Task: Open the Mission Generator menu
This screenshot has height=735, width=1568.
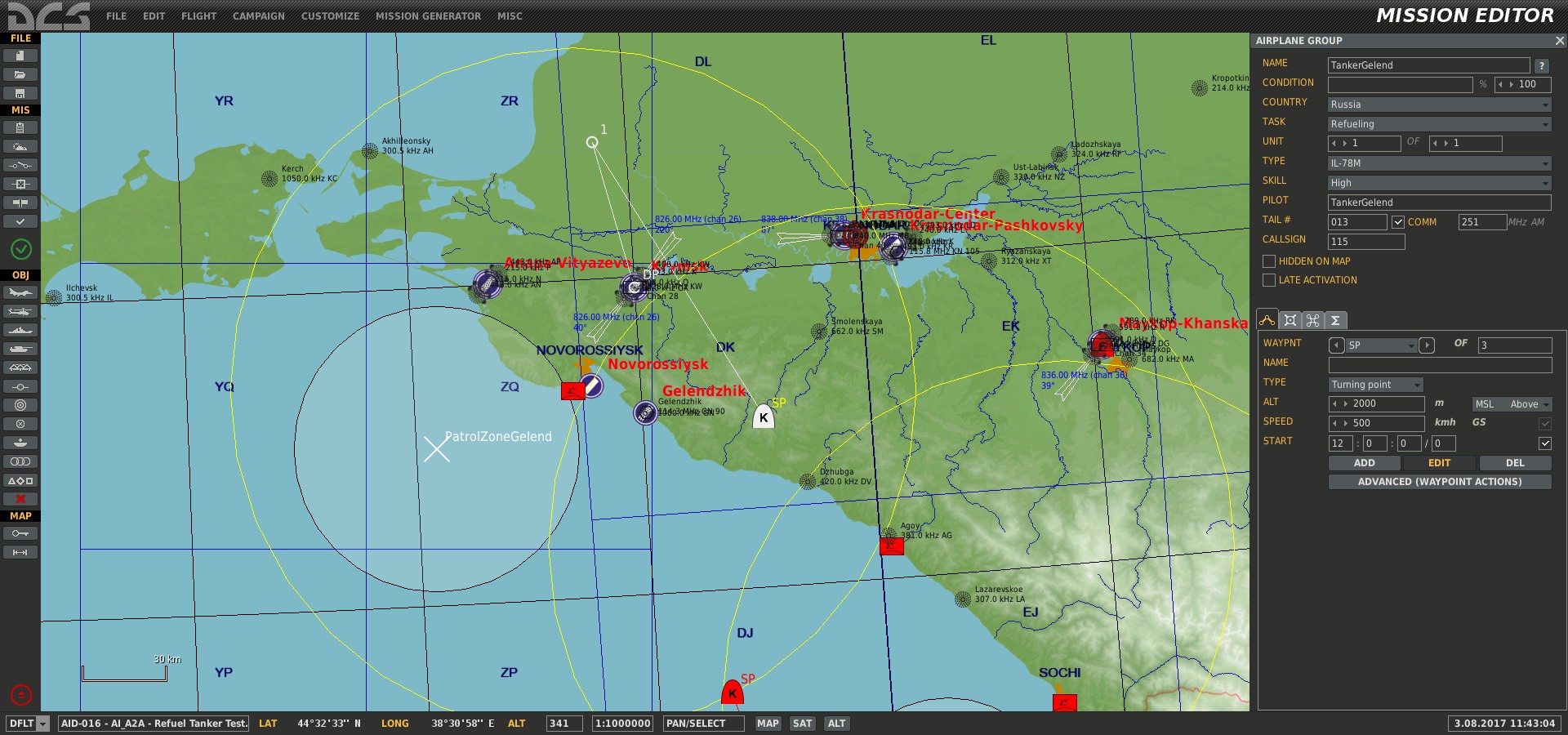Action: click(428, 16)
